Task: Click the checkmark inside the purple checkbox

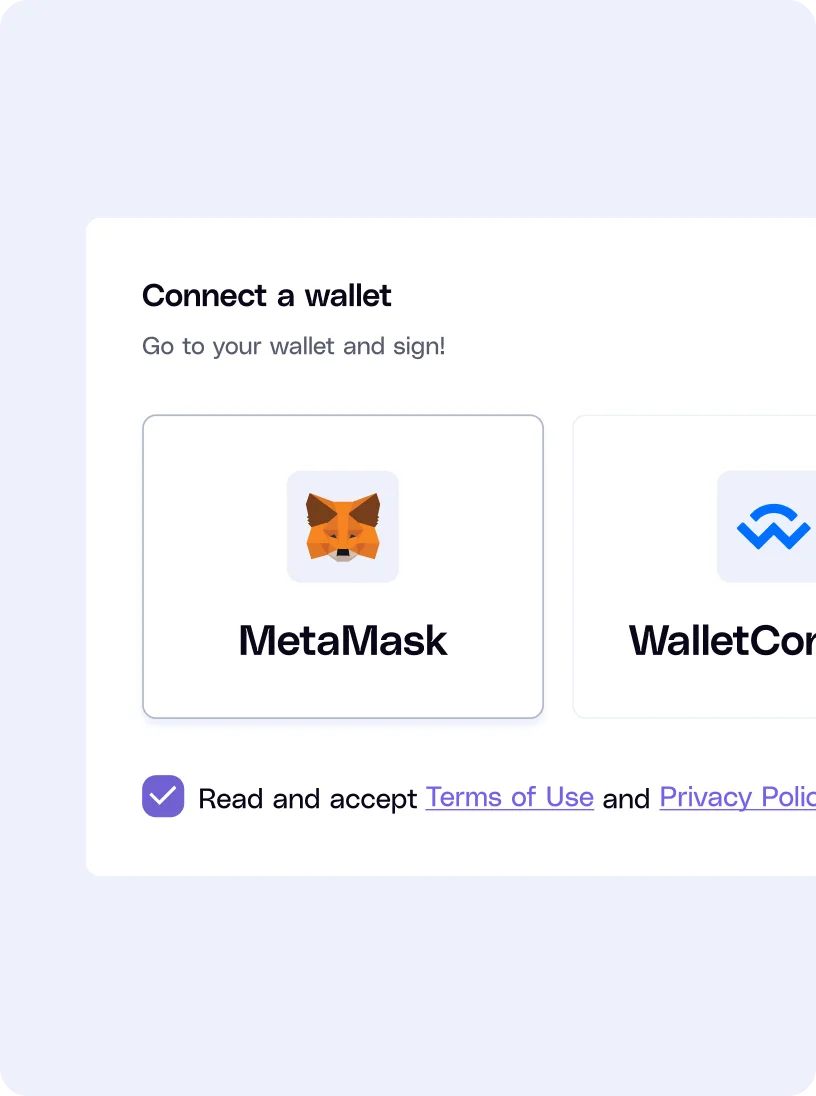Action: [x=163, y=797]
